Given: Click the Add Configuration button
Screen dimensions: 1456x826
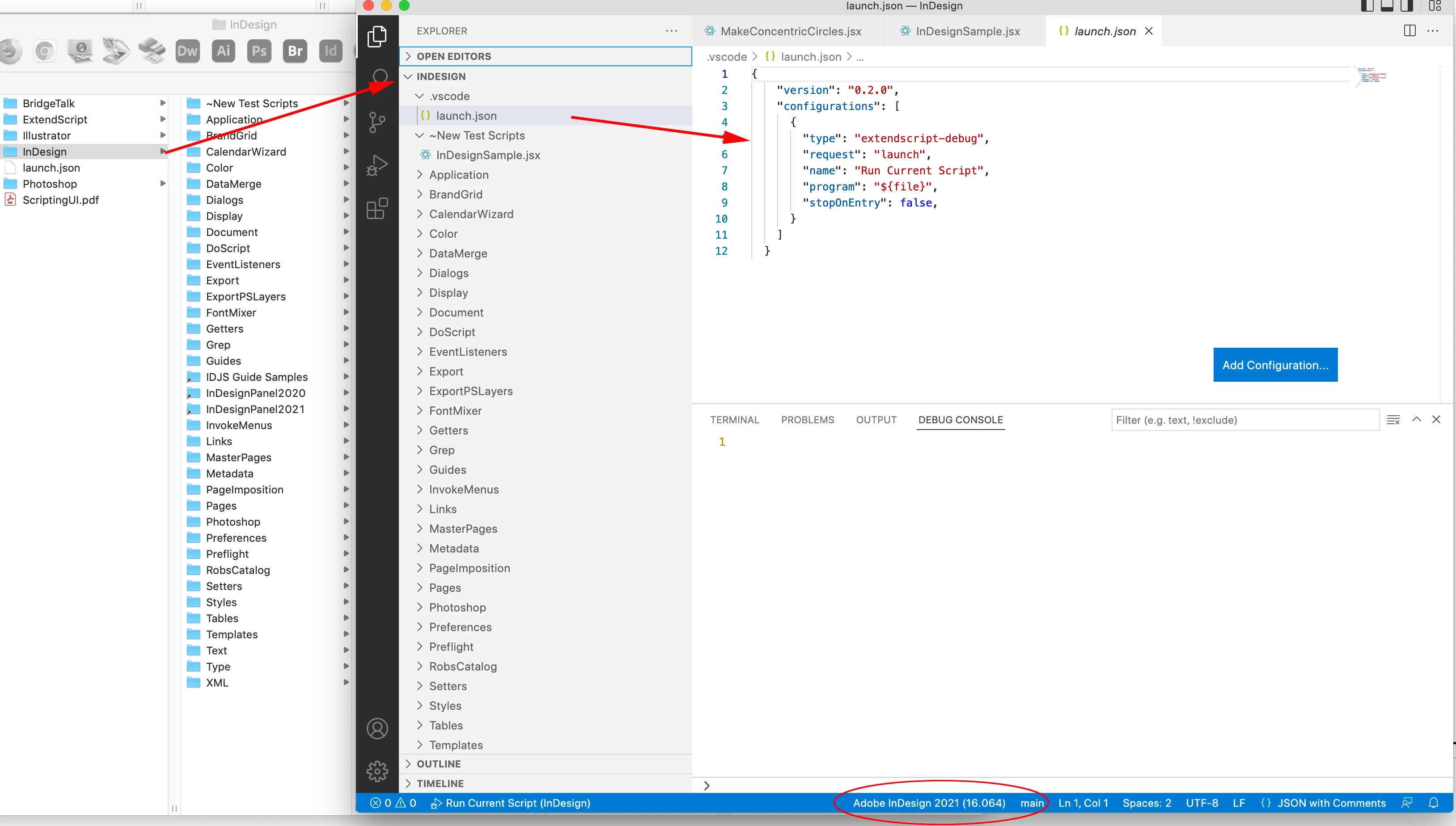Looking at the screenshot, I should click(x=1274, y=365).
